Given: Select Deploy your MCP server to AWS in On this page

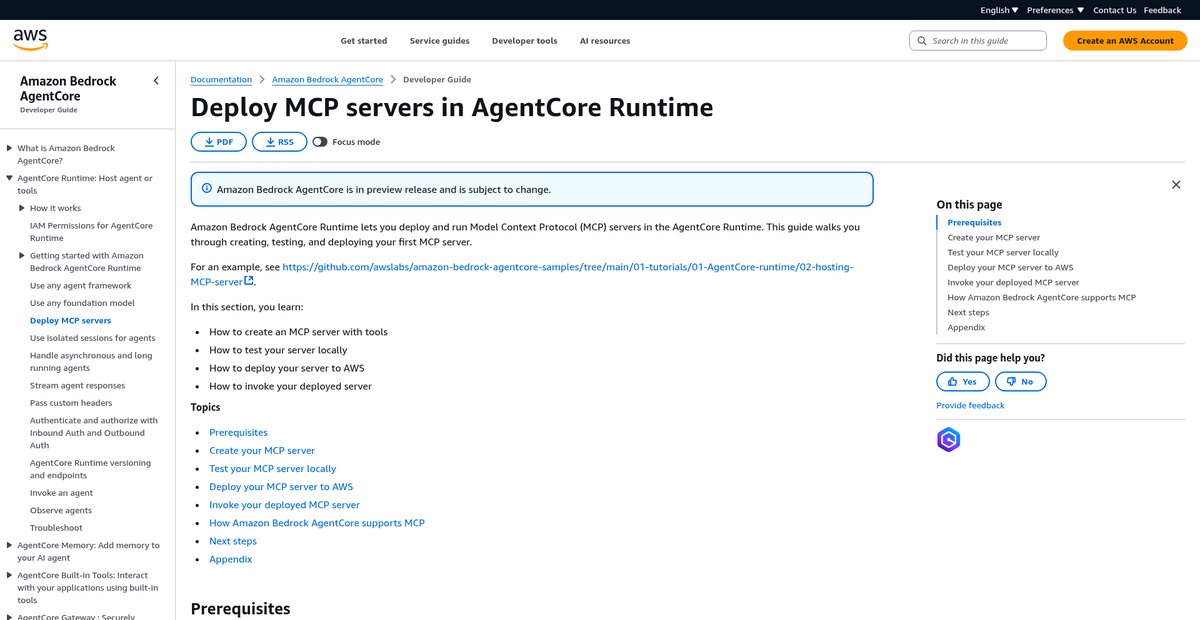Looking at the screenshot, I should 1010,267.
